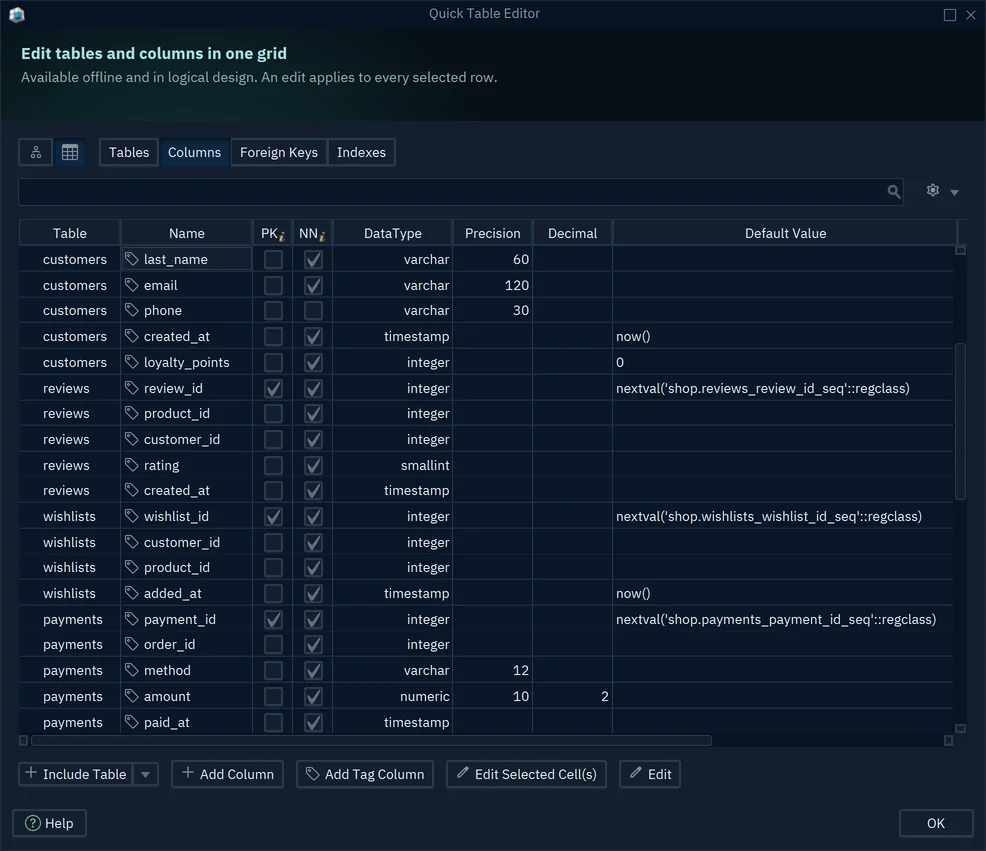Click Add Column button
Image resolution: width=986 pixels, height=851 pixels.
228,774
